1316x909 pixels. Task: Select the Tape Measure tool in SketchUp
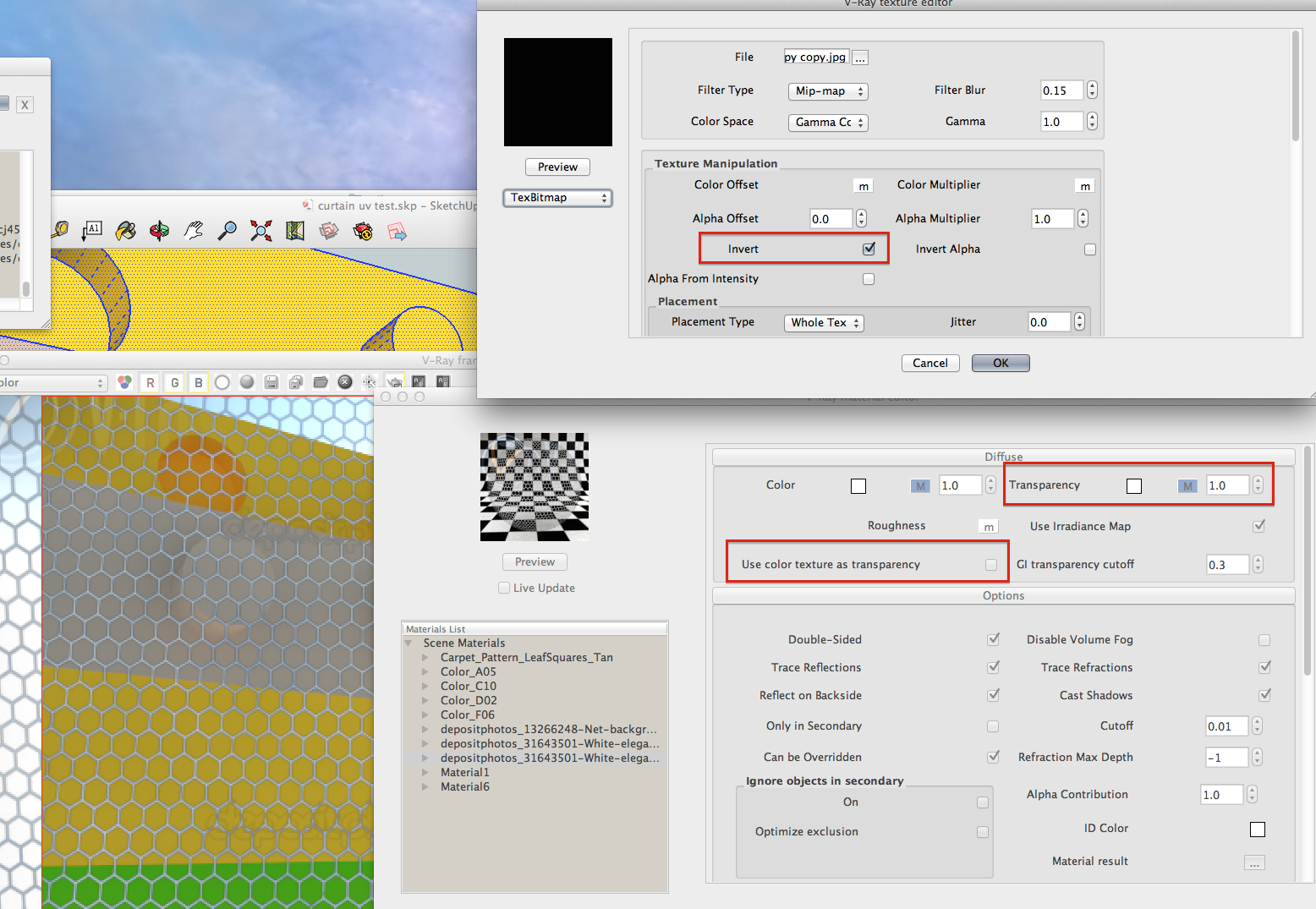(60, 230)
